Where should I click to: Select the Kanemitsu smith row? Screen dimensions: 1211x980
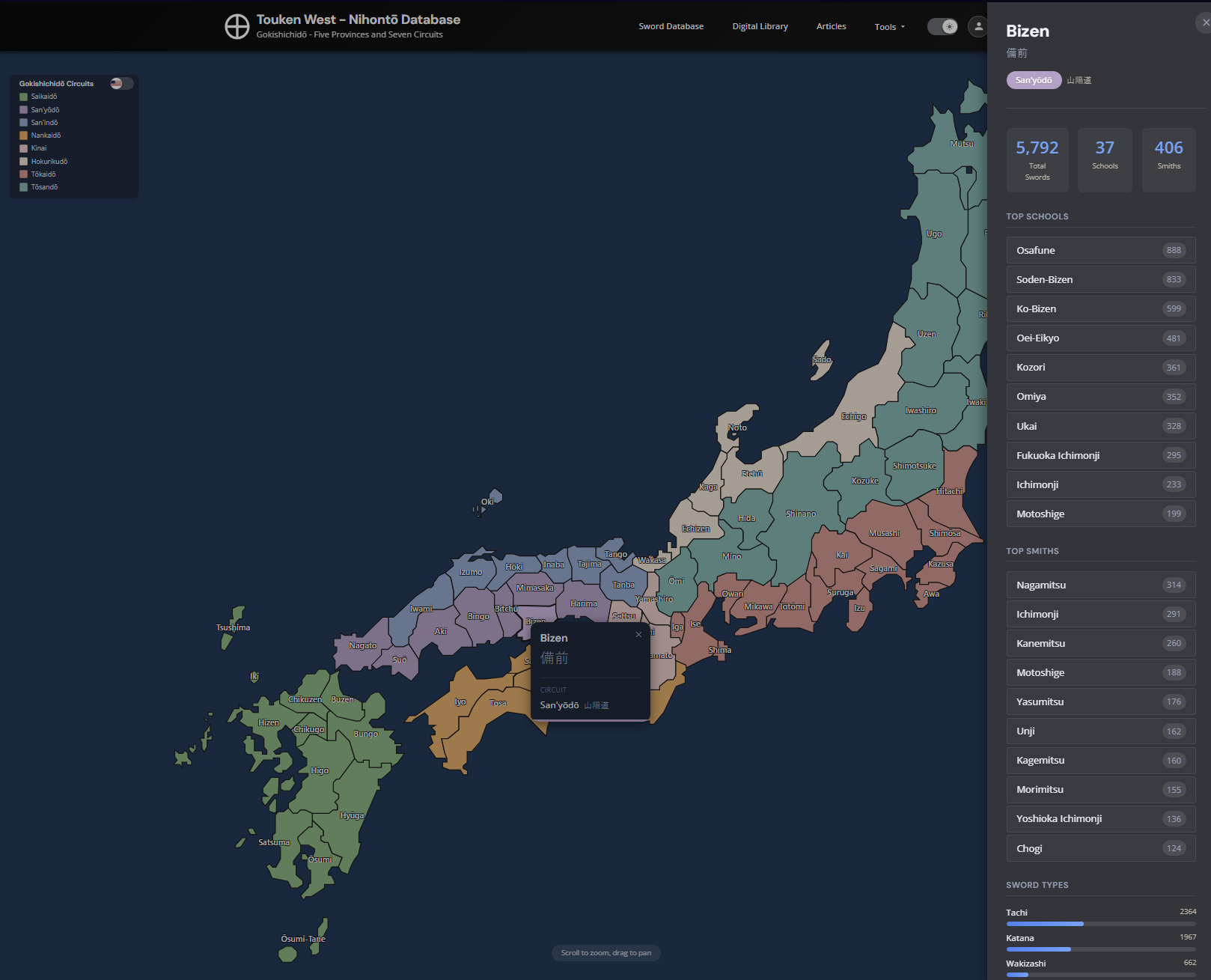(x=1100, y=643)
